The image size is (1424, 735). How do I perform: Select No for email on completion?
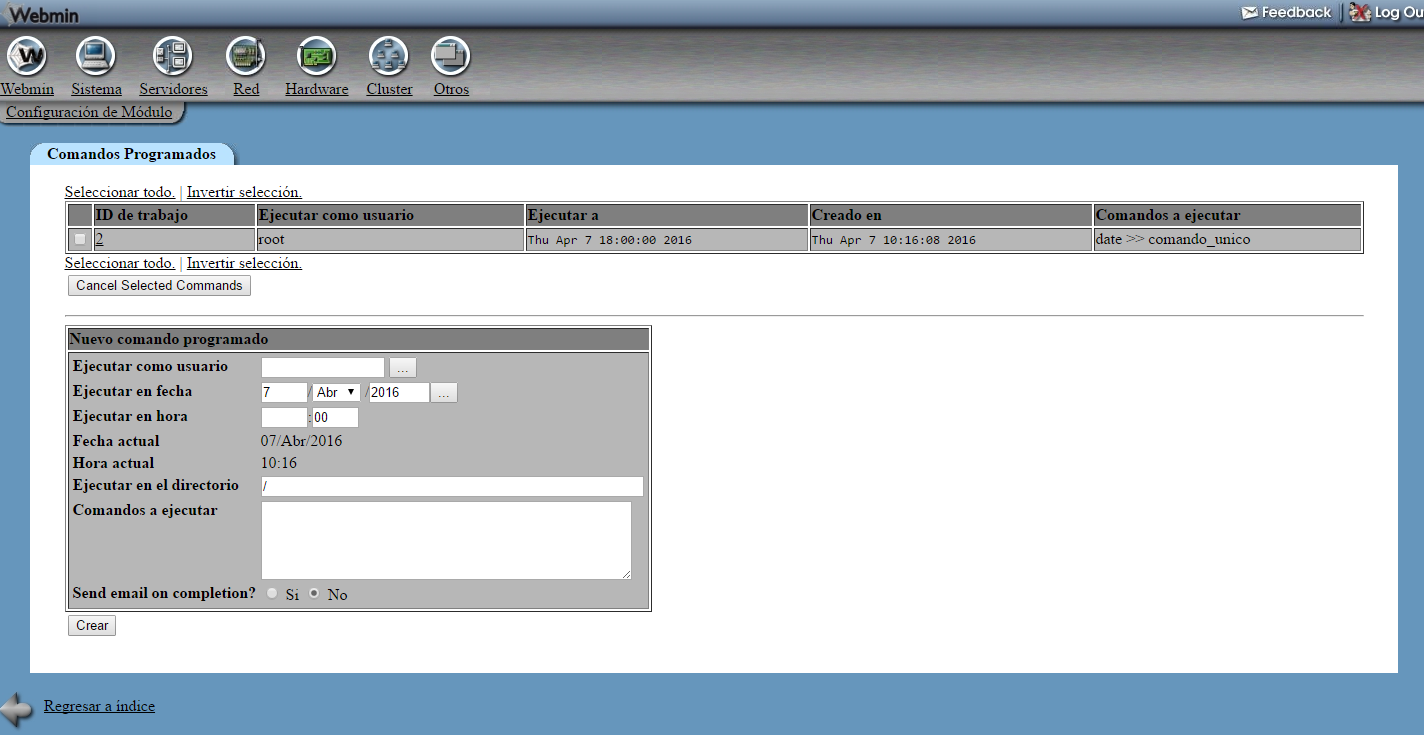click(x=314, y=593)
